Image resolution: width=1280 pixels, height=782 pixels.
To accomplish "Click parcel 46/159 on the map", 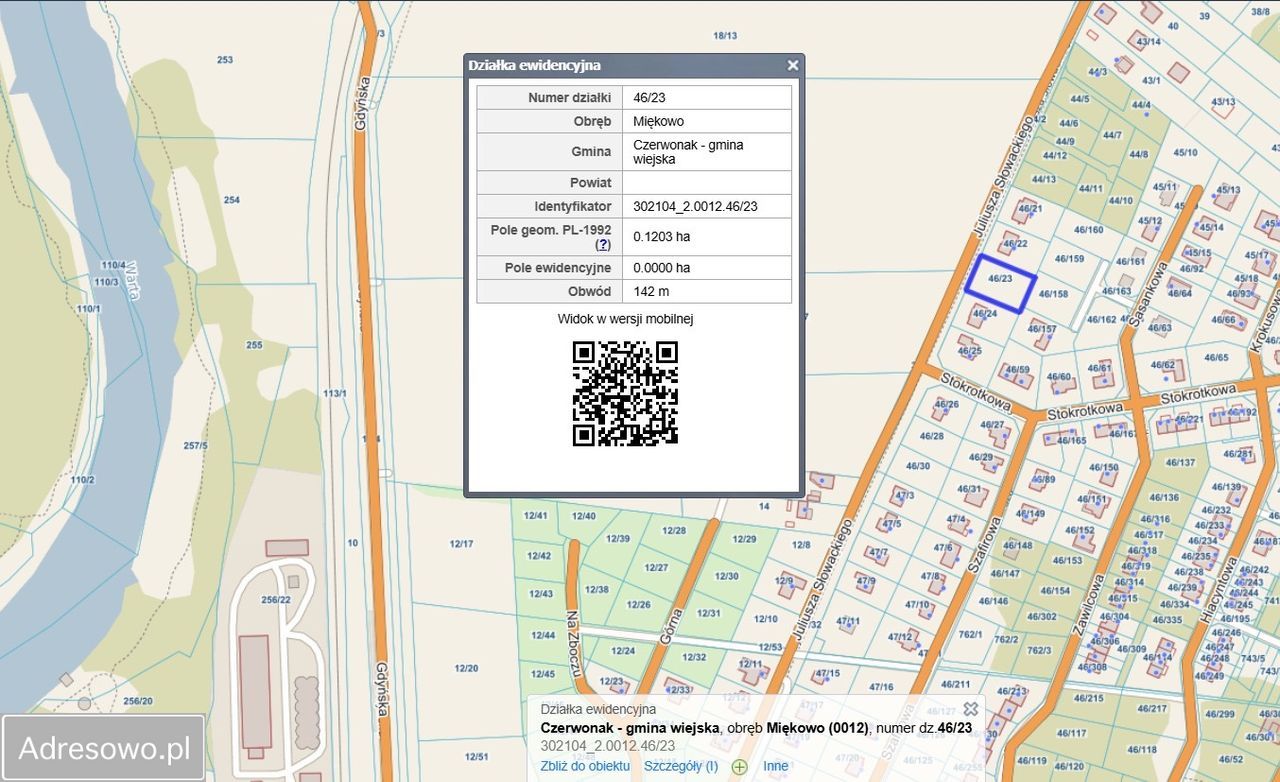I will click(1069, 259).
